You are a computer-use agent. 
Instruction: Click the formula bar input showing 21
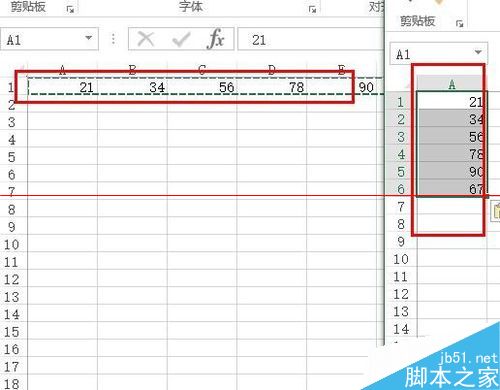click(x=311, y=40)
